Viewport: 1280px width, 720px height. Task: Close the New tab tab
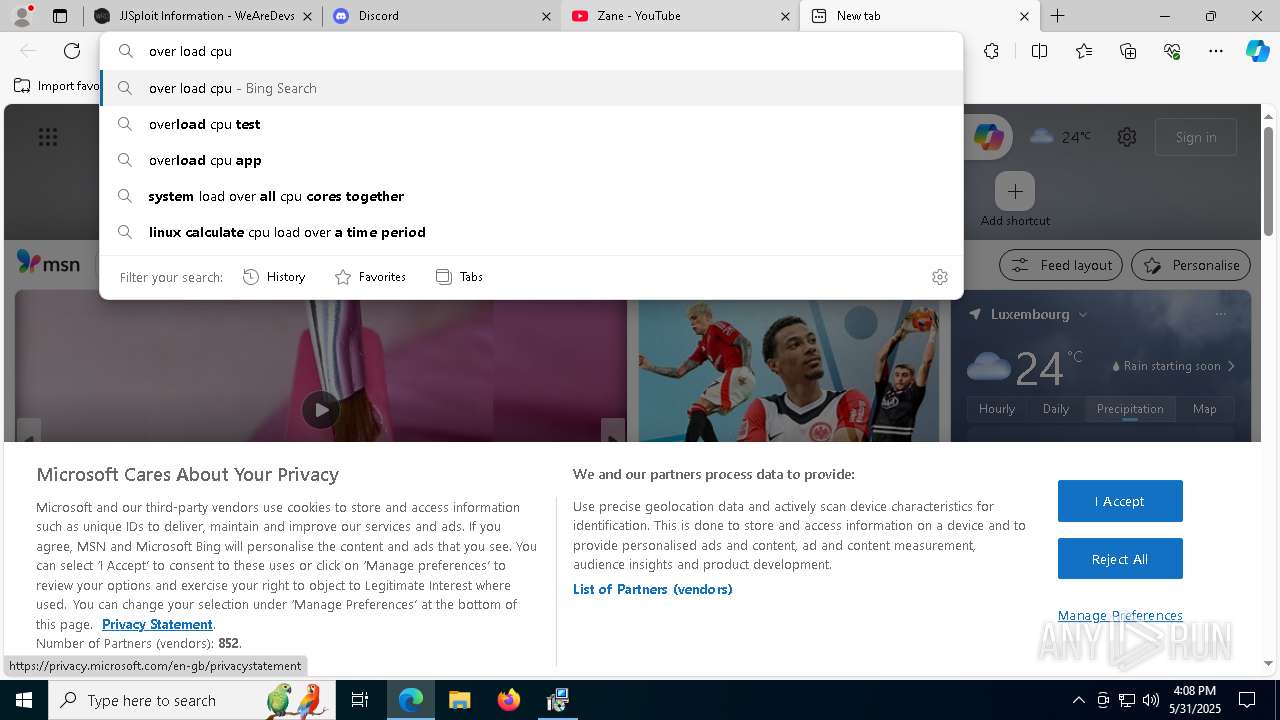tap(1024, 16)
